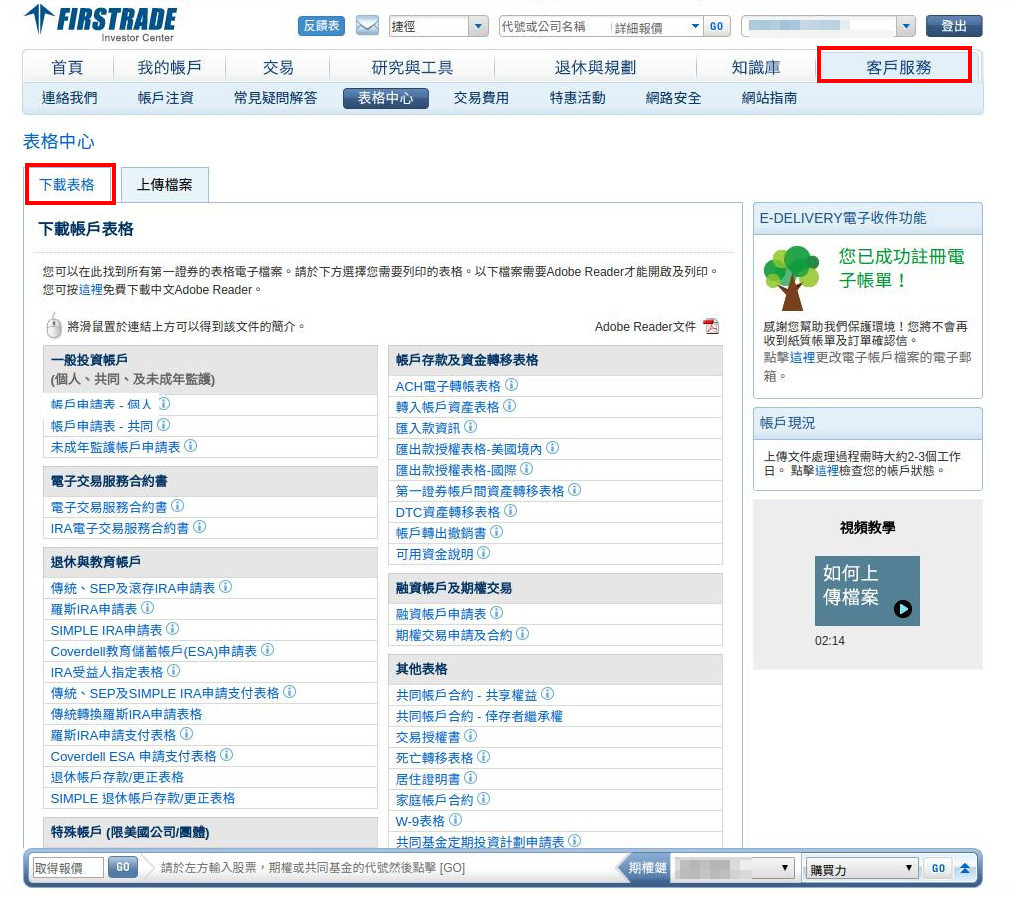Click info icon beside IRA電子交易服務合約書
1017x897 pixels.
[x=200, y=527]
